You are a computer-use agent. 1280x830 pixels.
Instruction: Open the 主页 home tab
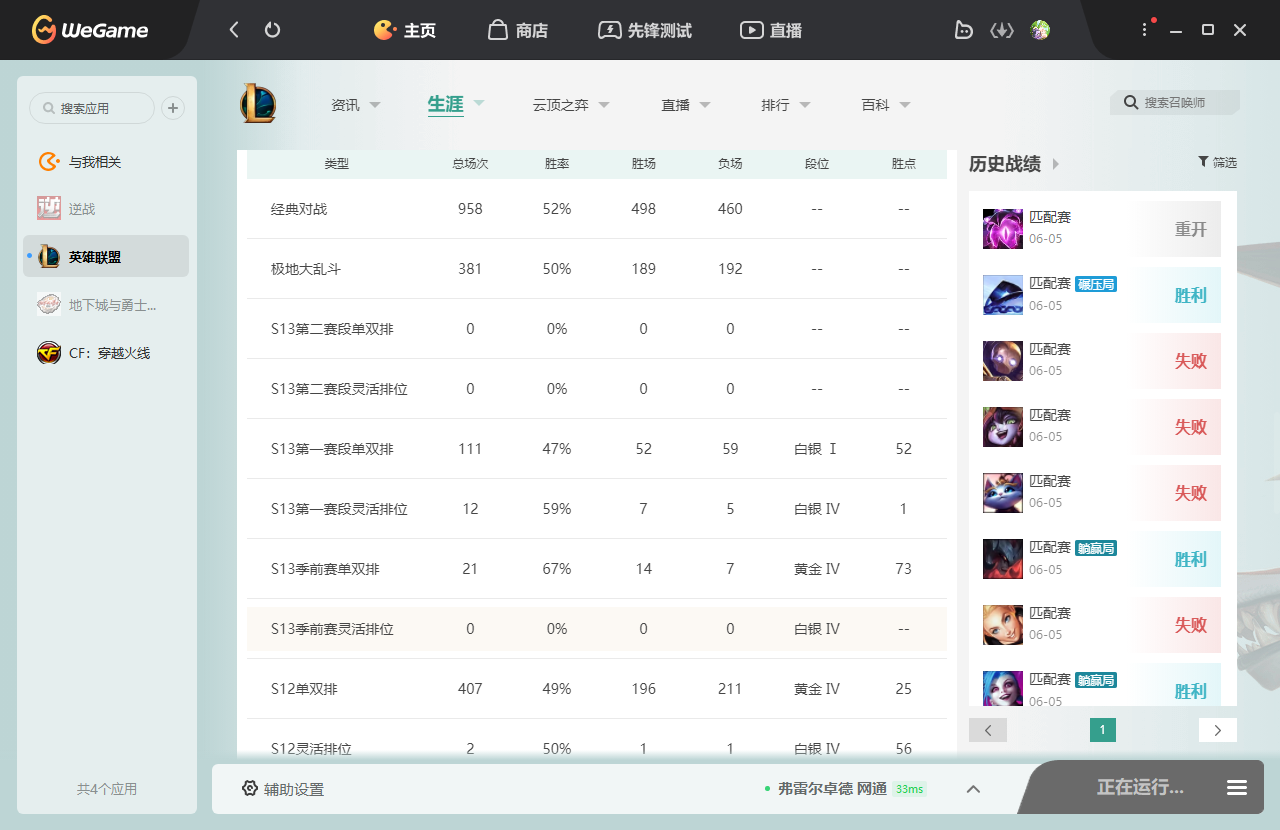click(x=405, y=30)
